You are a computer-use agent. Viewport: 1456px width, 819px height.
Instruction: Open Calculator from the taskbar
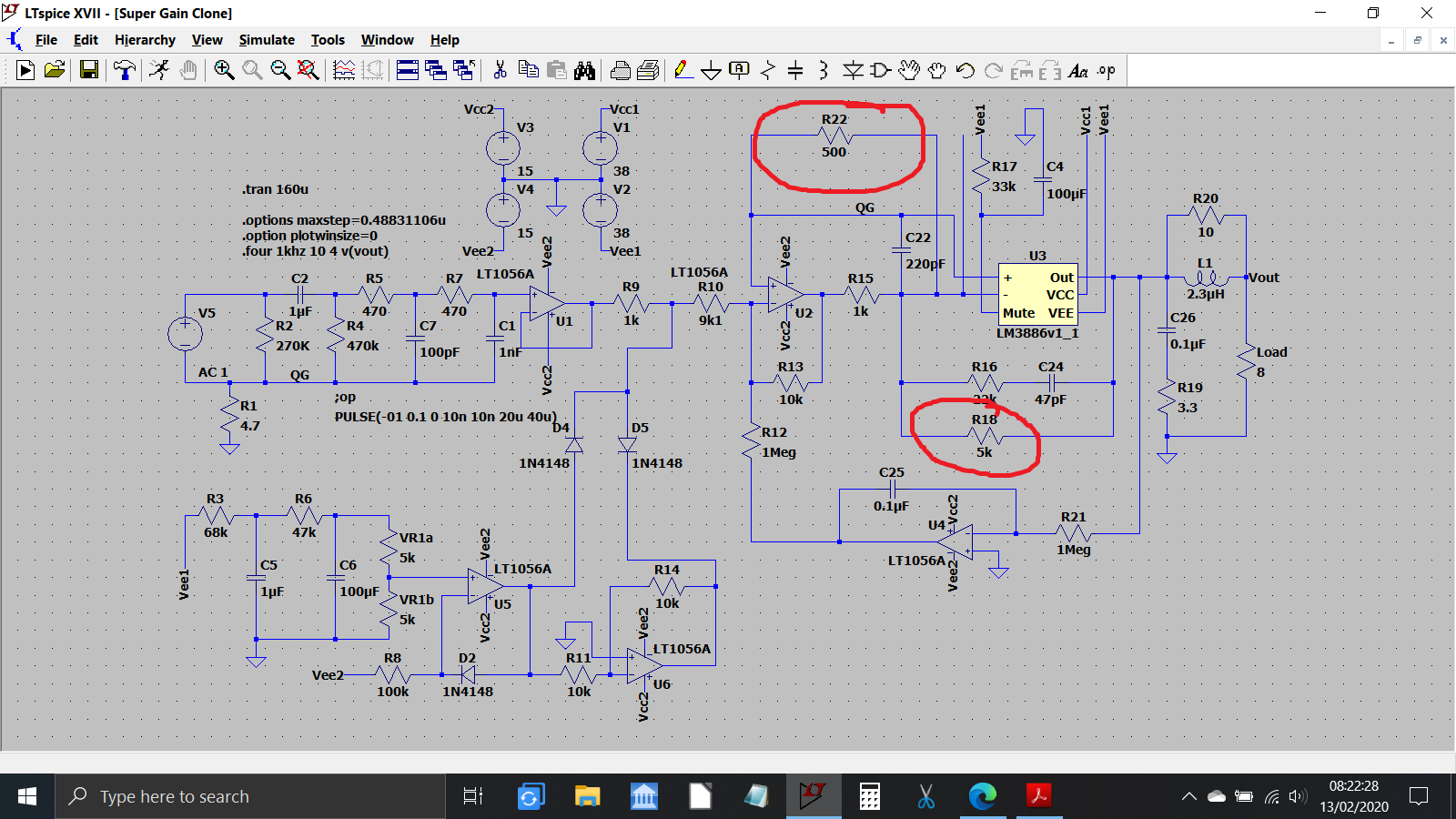click(x=870, y=796)
